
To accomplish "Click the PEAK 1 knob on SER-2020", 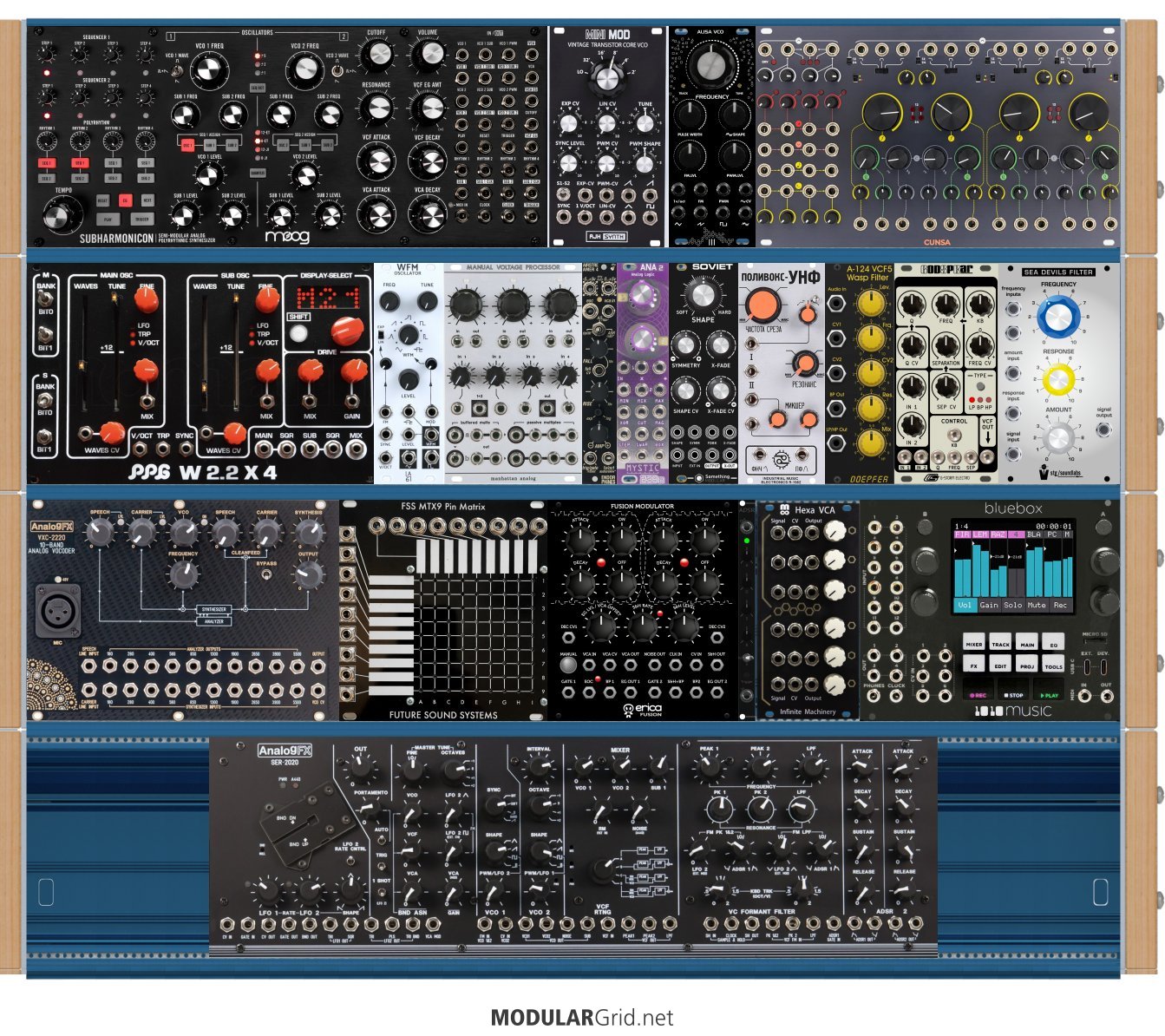I will [709, 766].
